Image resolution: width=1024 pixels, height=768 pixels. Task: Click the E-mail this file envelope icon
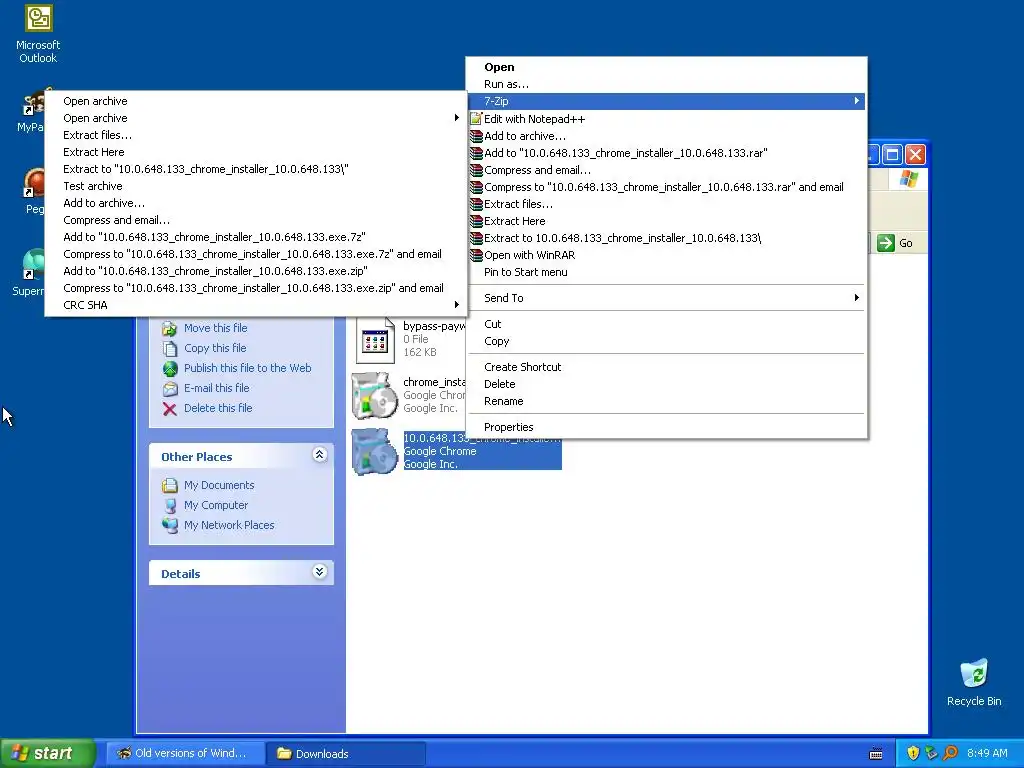click(170, 389)
